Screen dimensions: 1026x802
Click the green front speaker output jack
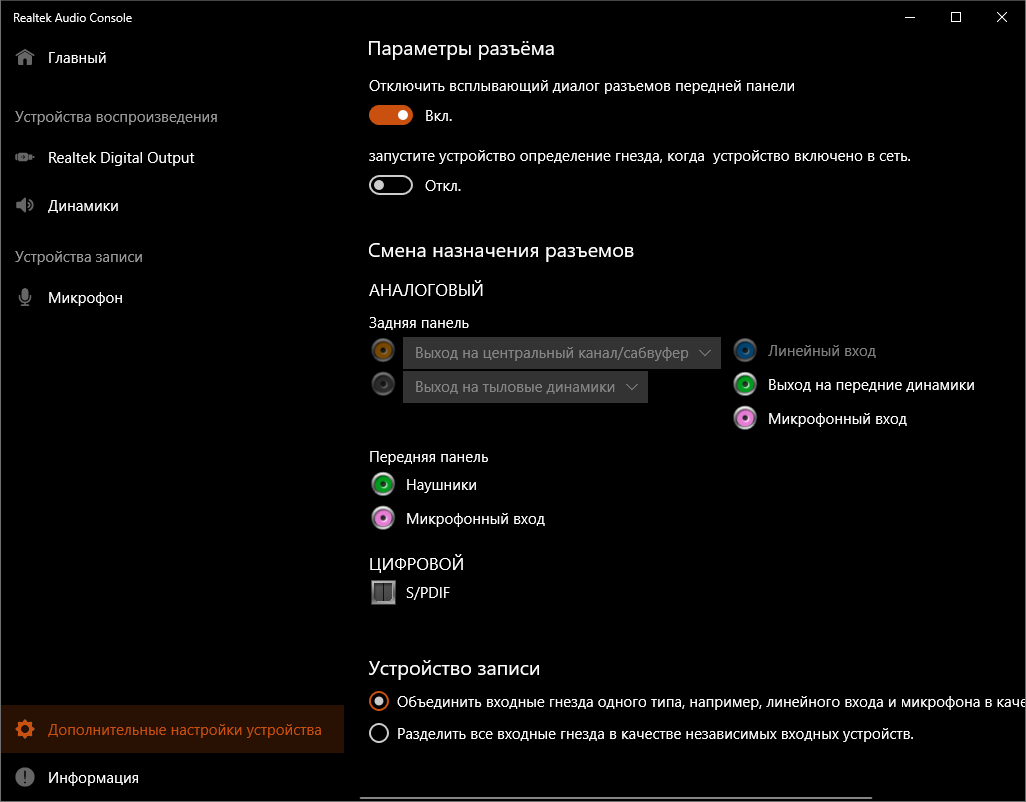744,384
